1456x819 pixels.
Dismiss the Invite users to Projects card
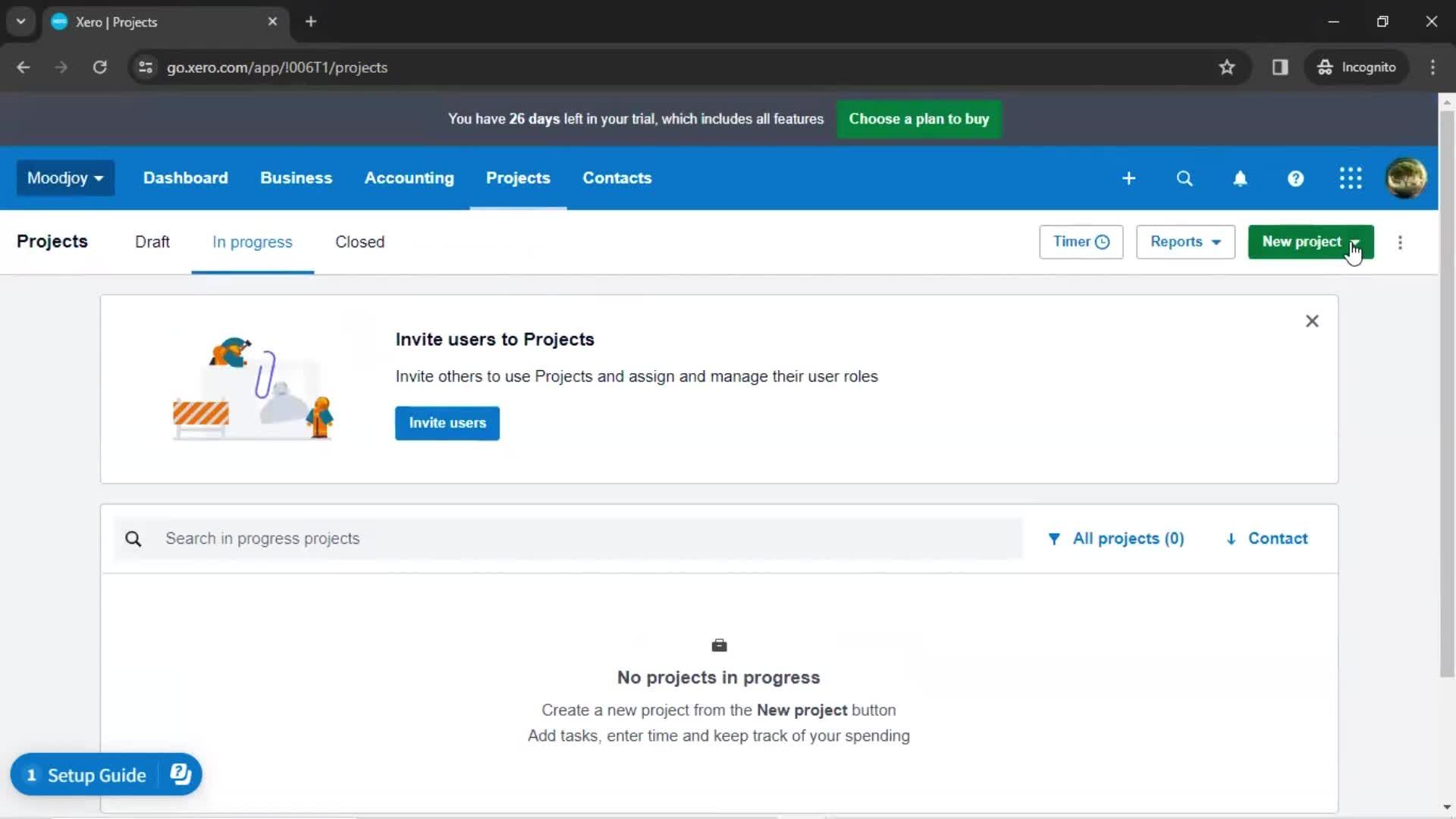1312,321
